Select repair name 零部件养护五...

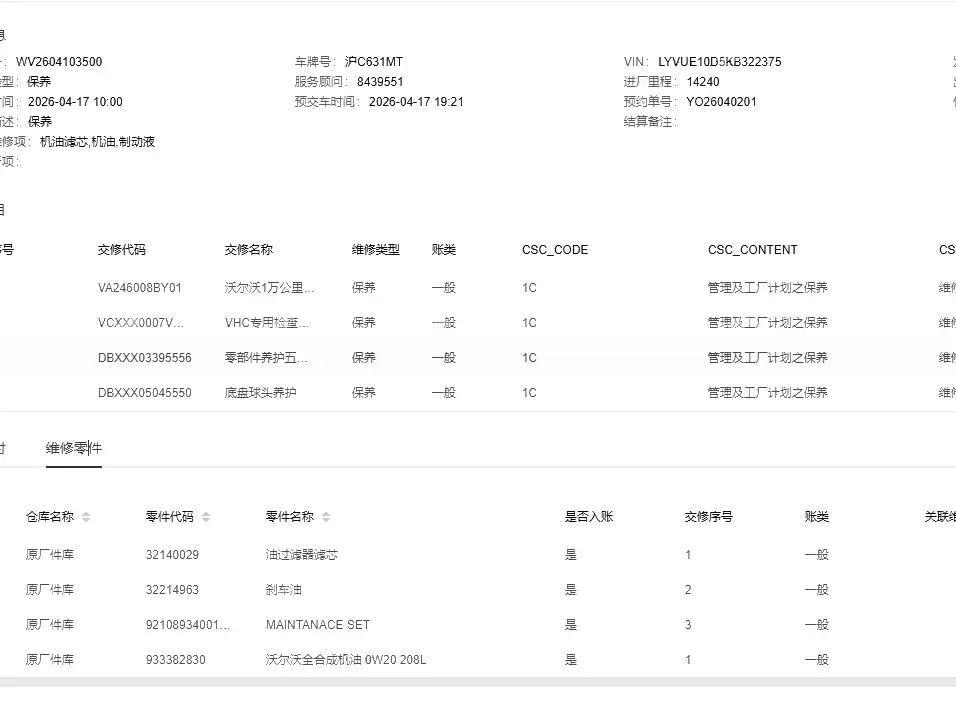click(266, 358)
